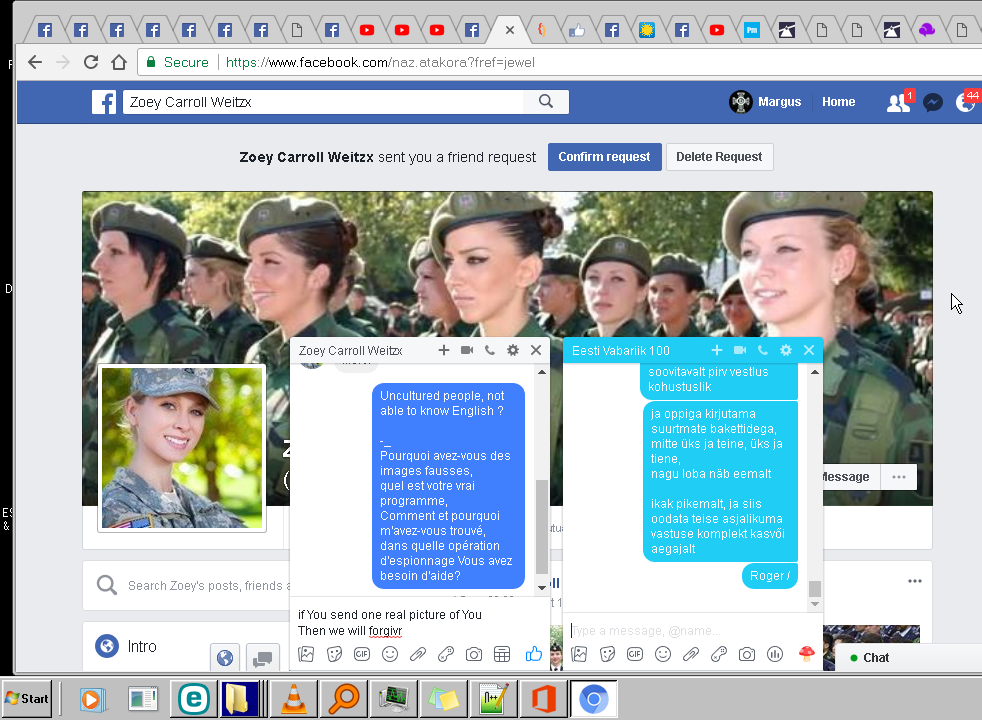This screenshot has height=720, width=982.
Task: Send mushroom emoji in Eesti Vabariik 100 chat
Action: click(806, 654)
